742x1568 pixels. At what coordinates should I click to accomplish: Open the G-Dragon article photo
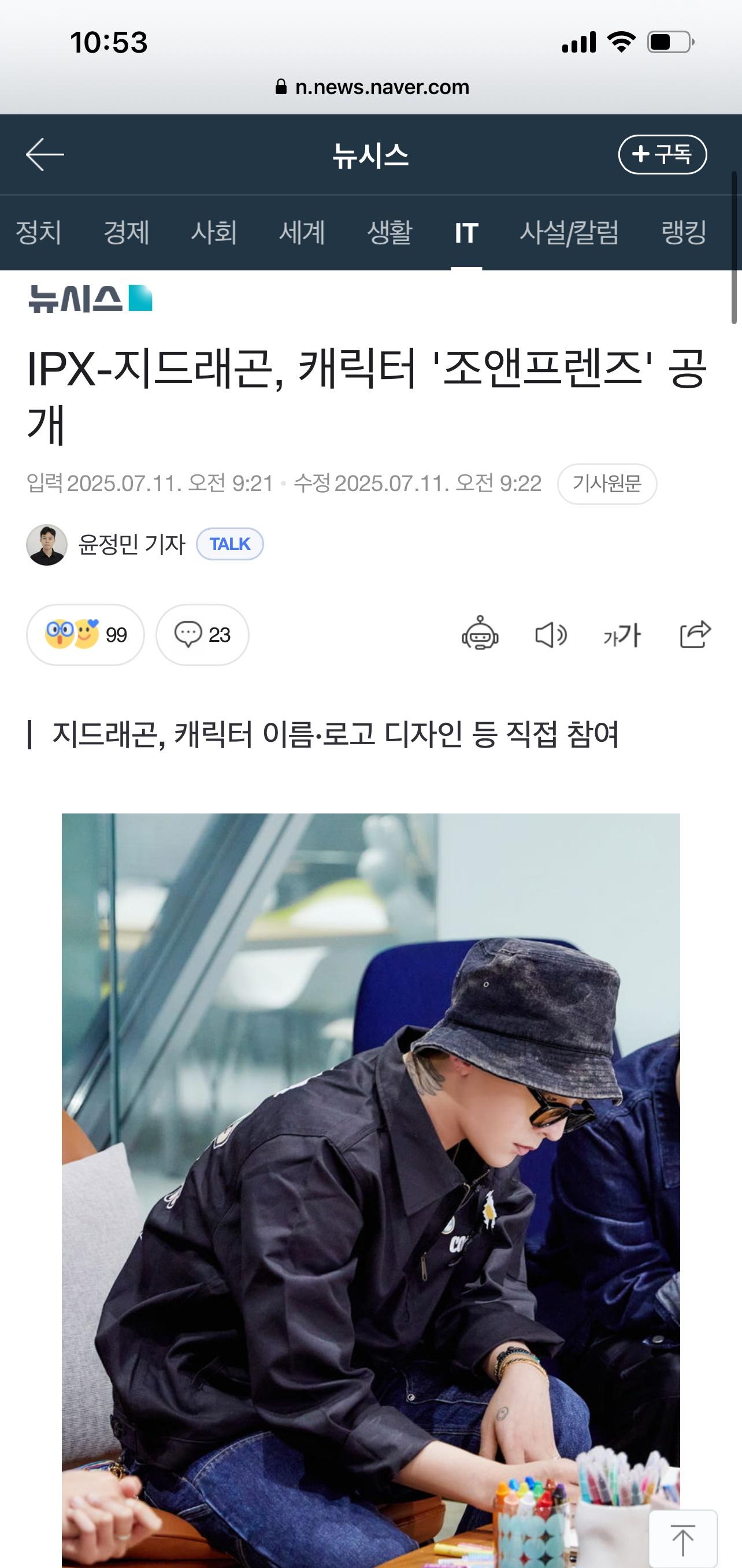(370, 1190)
